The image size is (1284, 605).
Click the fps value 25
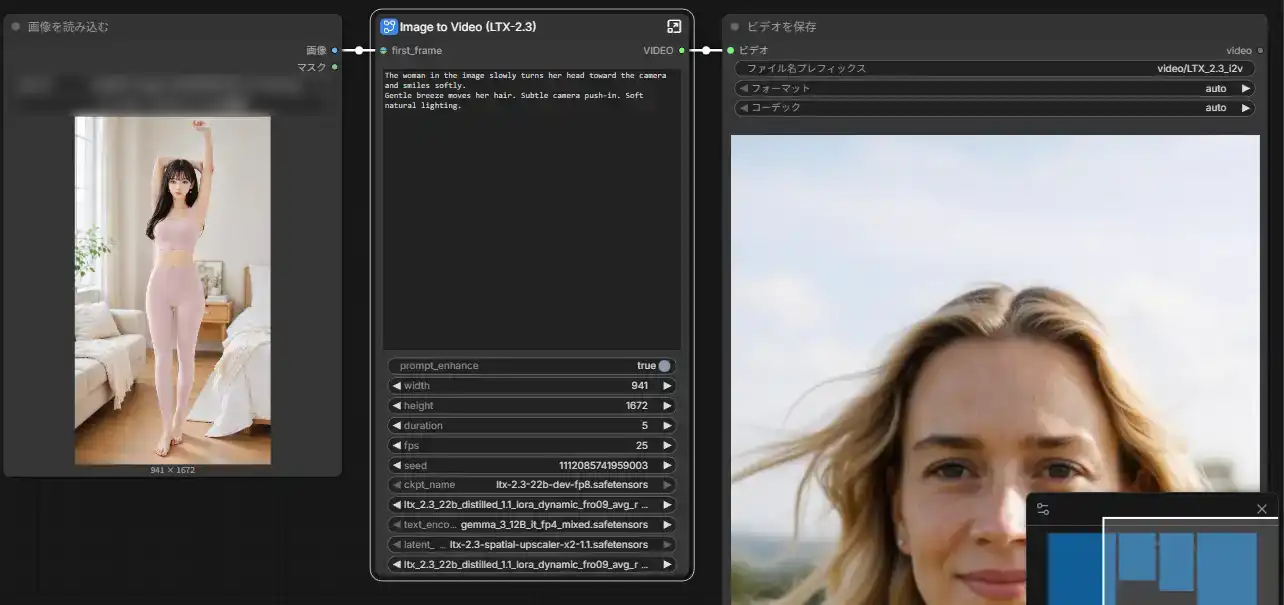(642, 446)
